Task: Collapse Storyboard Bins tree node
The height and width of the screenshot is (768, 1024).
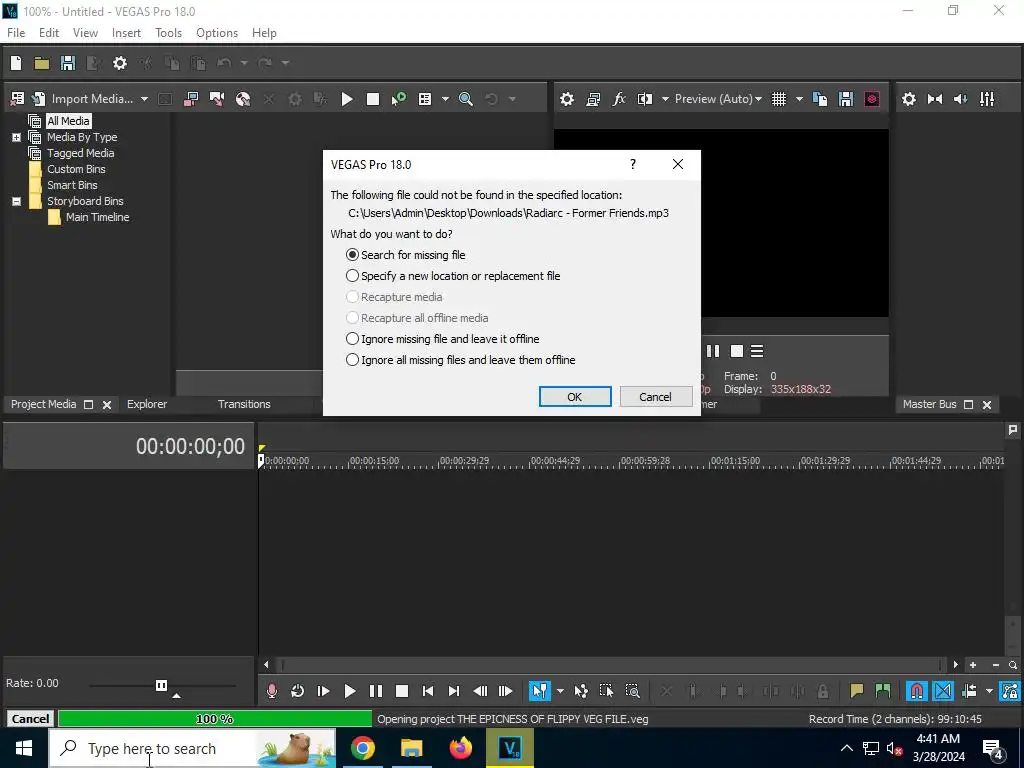Action: (x=16, y=201)
